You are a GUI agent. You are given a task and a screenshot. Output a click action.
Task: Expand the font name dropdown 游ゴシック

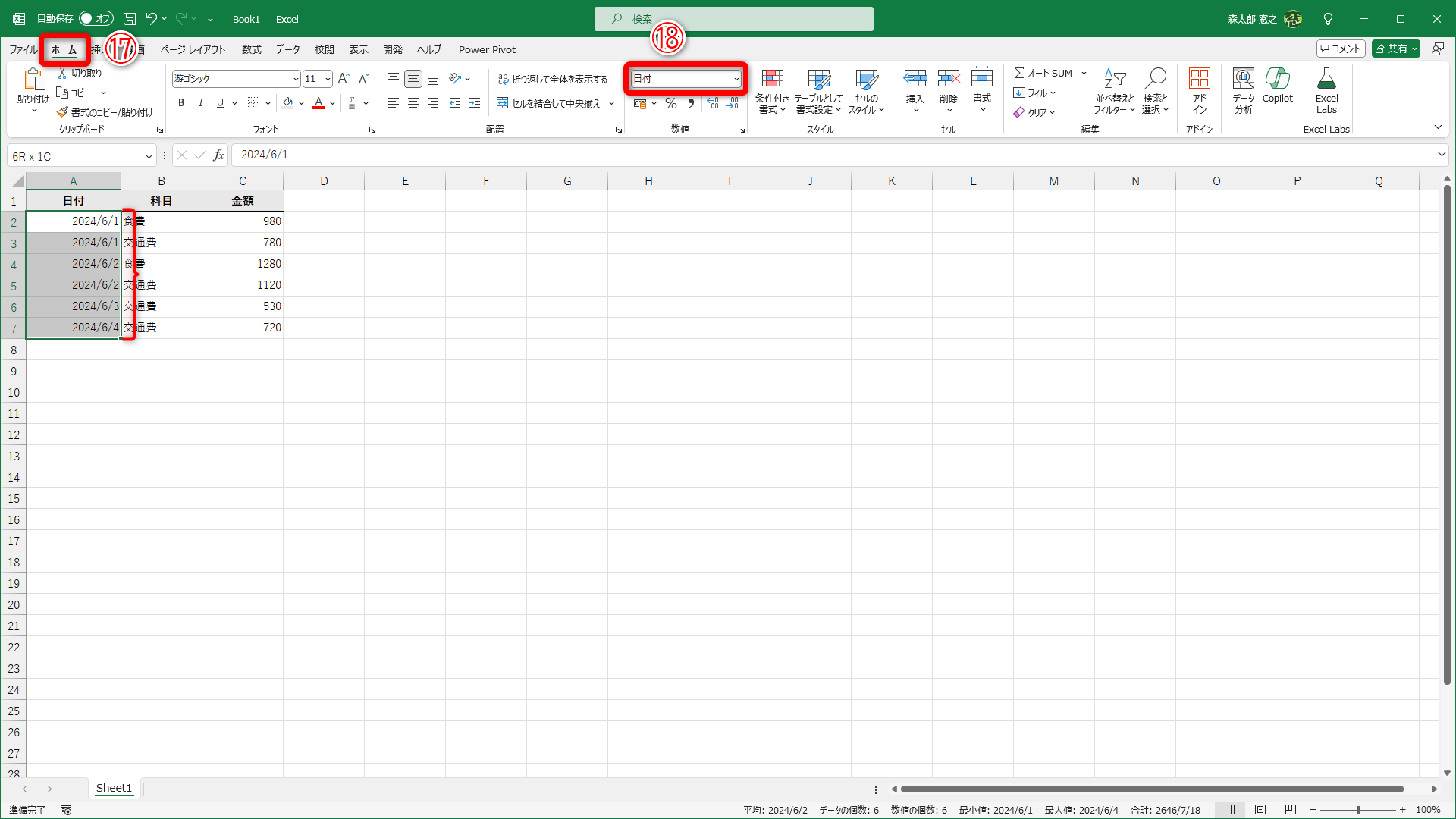[295, 79]
